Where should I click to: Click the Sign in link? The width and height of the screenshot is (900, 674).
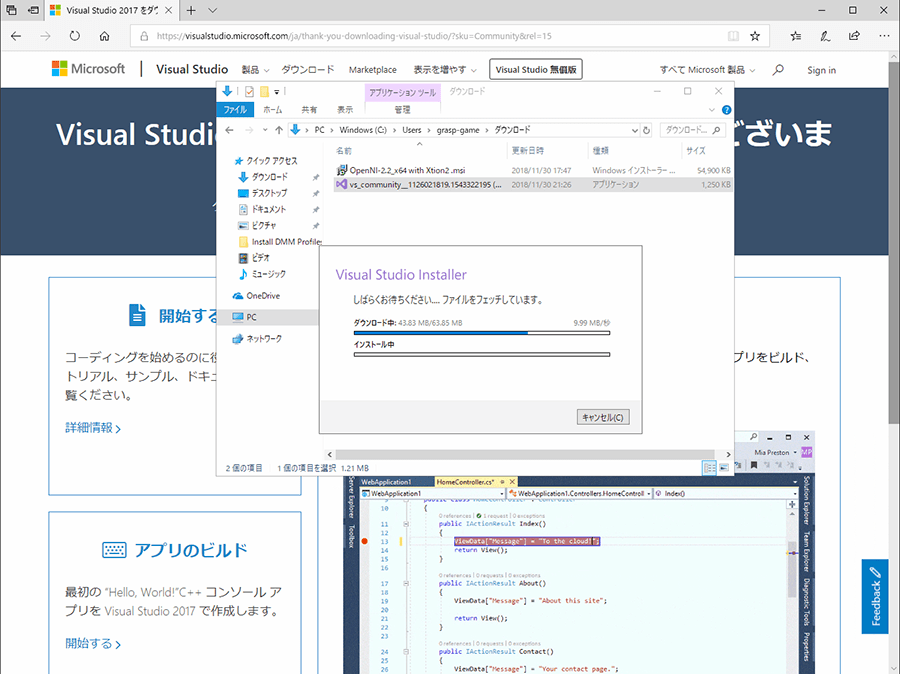pos(821,70)
